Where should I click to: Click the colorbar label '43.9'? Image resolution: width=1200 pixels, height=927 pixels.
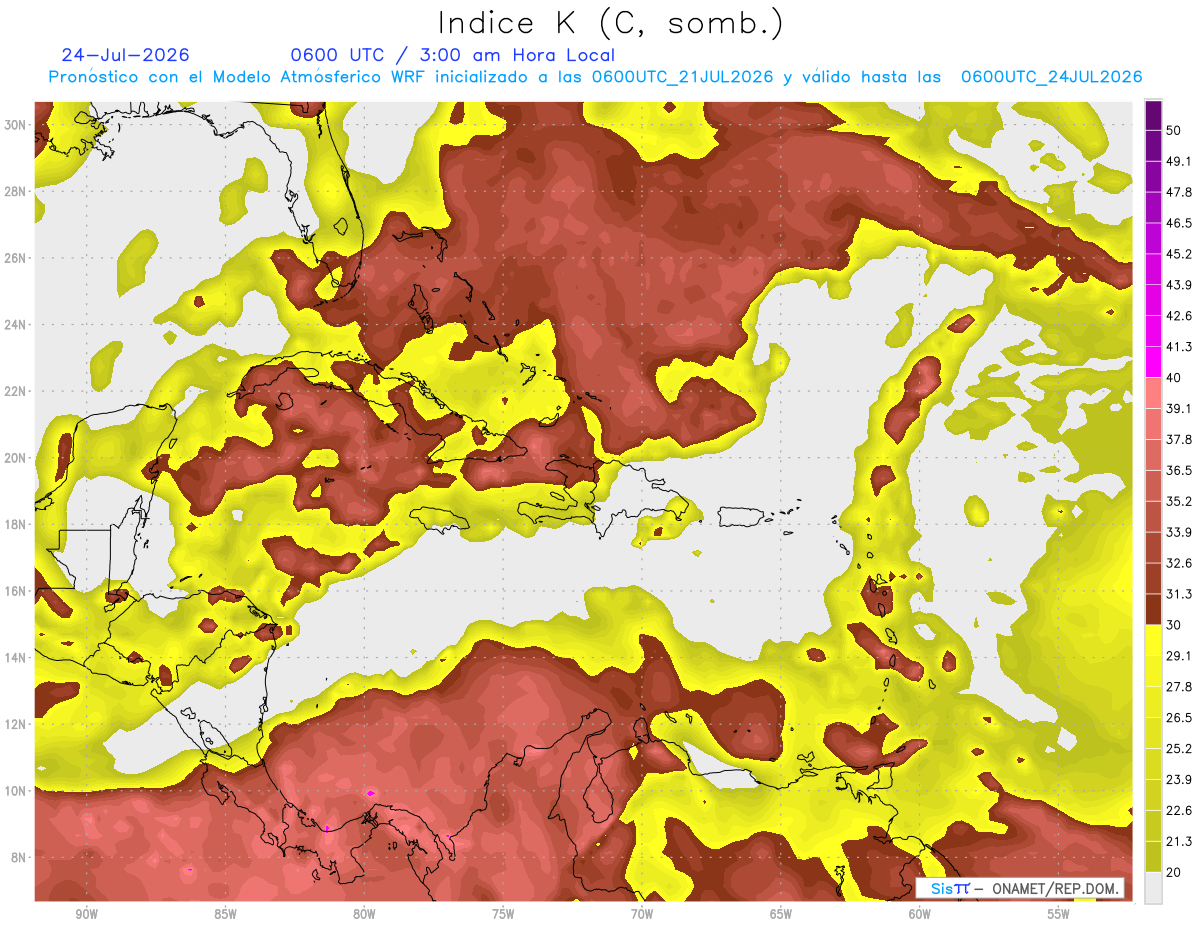(x=1178, y=285)
